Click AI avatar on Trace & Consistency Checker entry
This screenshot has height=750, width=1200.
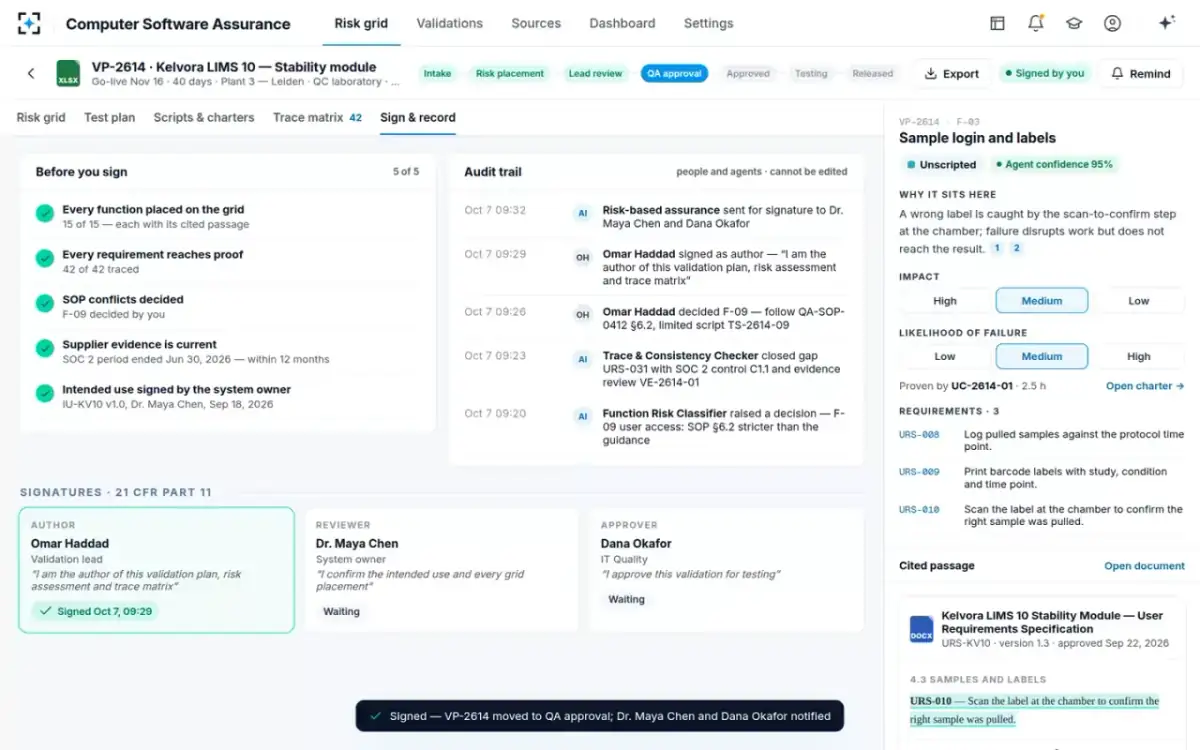coord(582,359)
